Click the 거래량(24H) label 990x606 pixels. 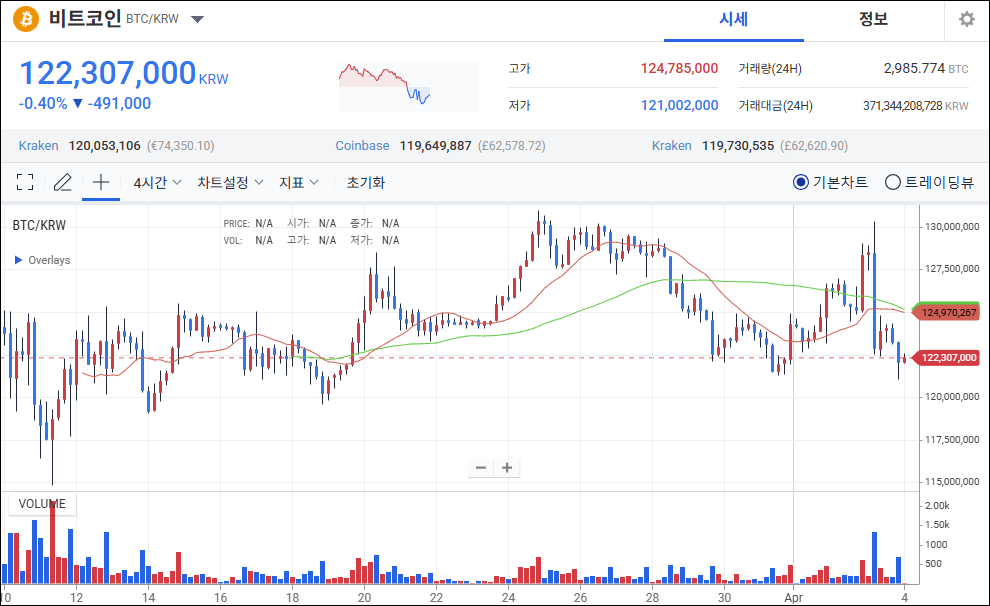coord(770,68)
